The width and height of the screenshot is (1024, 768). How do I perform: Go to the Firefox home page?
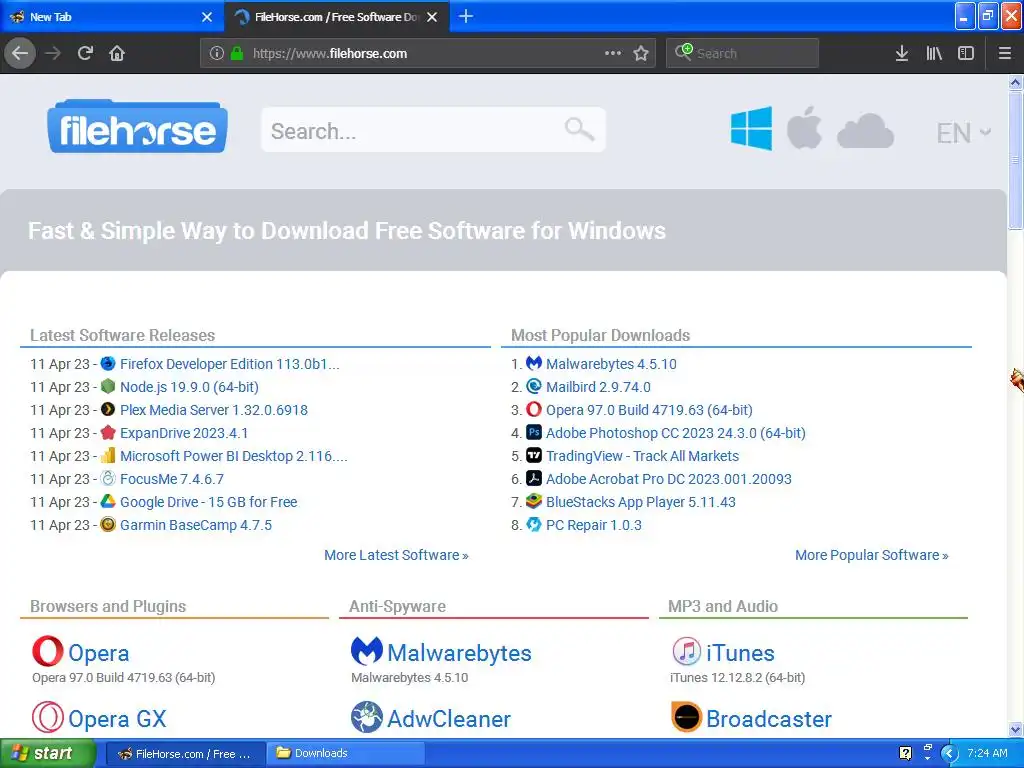(117, 53)
